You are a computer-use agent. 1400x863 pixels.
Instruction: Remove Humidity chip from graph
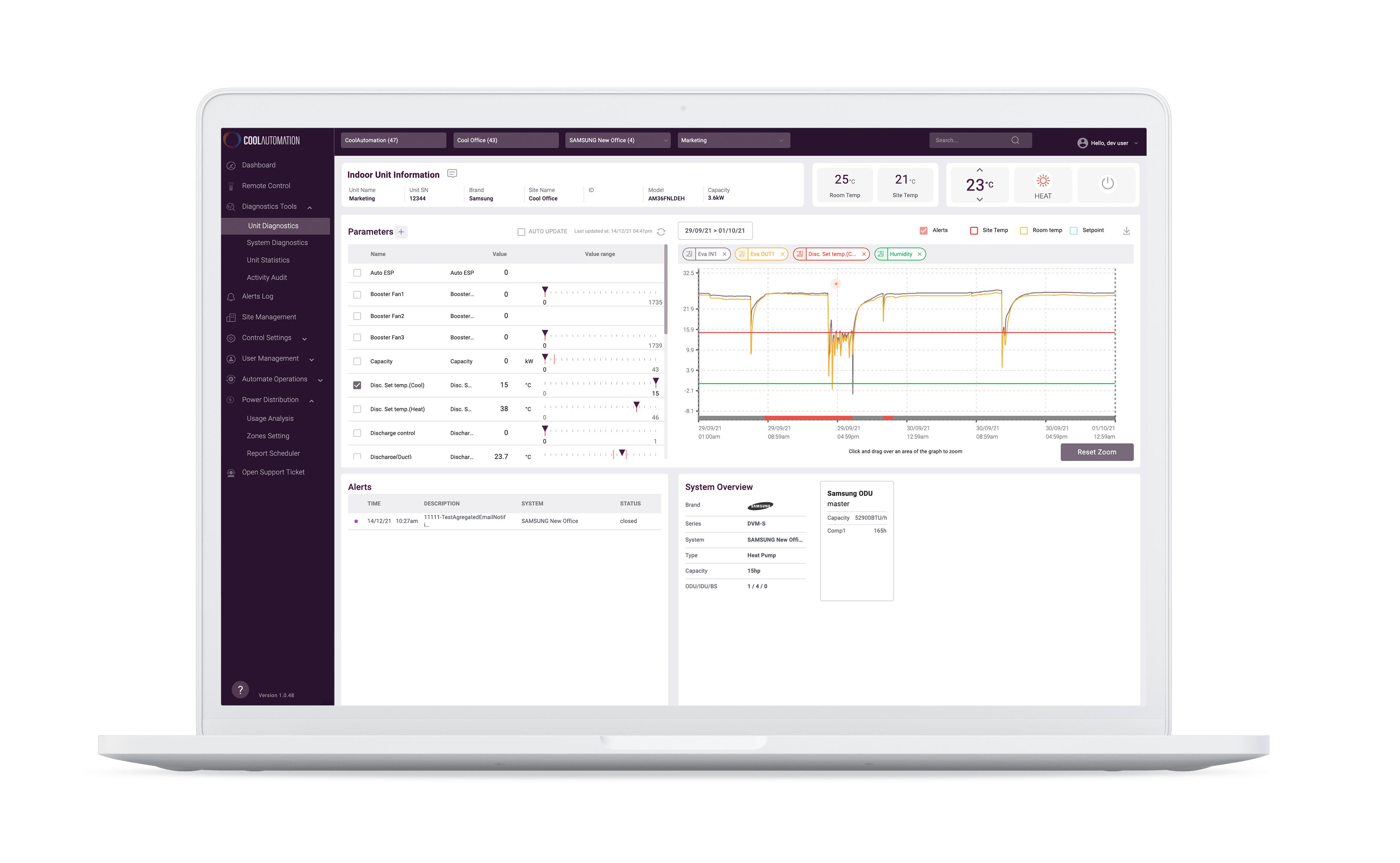(919, 254)
